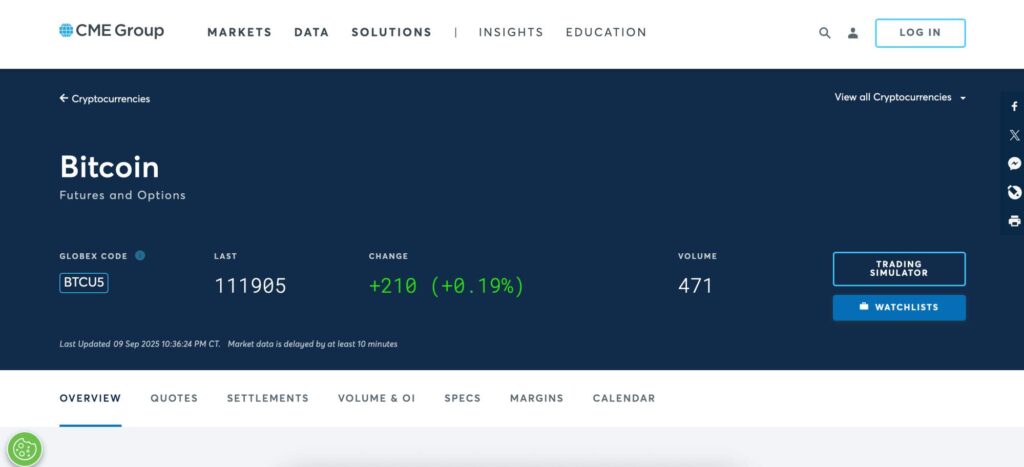Share page on Facebook icon
The height and width of the screenshot is (467, 1024).
pyautogui.click(x=1014, y=106)
